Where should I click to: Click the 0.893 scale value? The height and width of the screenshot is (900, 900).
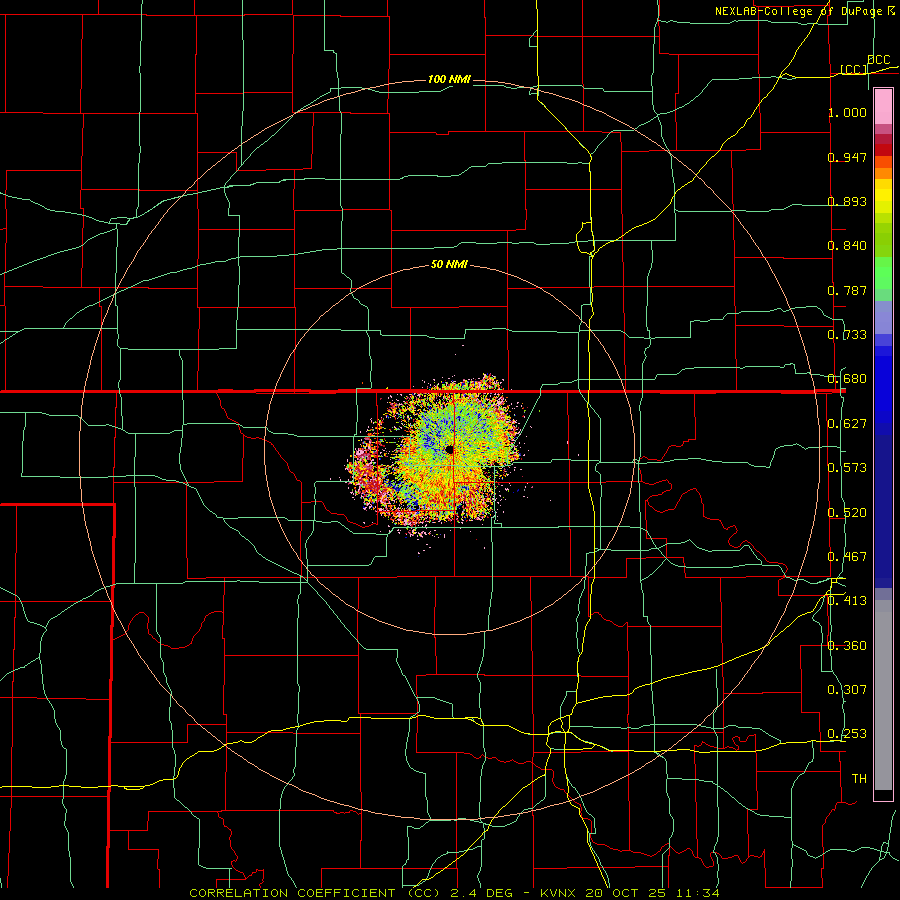pos(847,201)
